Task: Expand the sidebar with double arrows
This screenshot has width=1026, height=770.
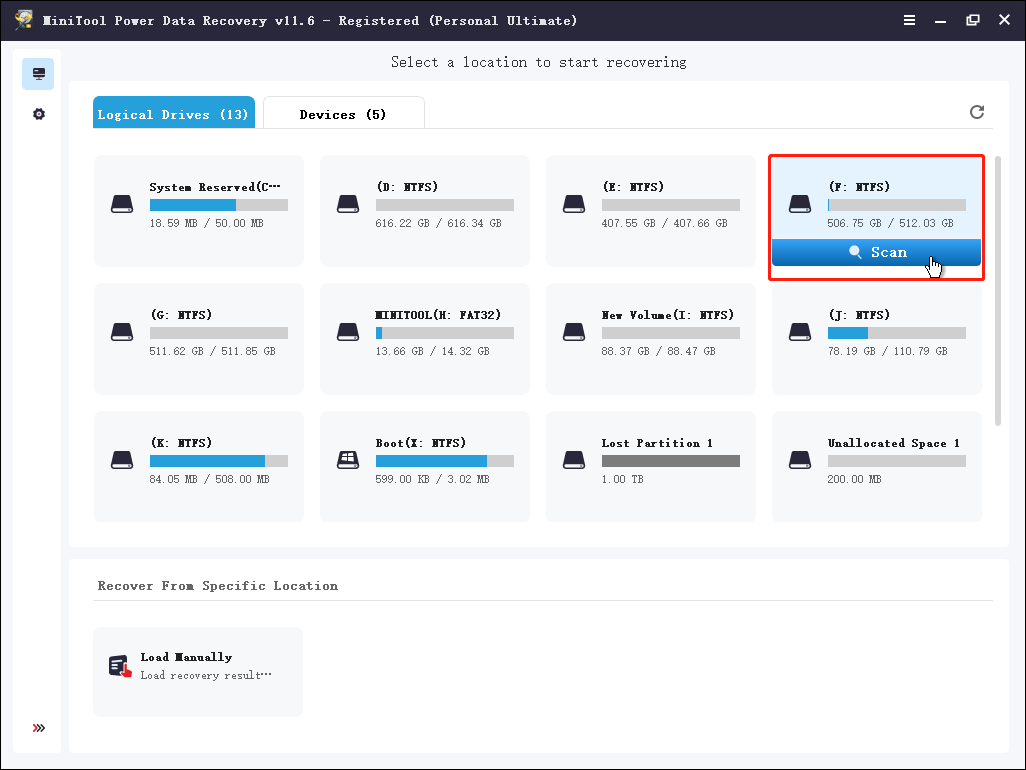Action: 39,728
